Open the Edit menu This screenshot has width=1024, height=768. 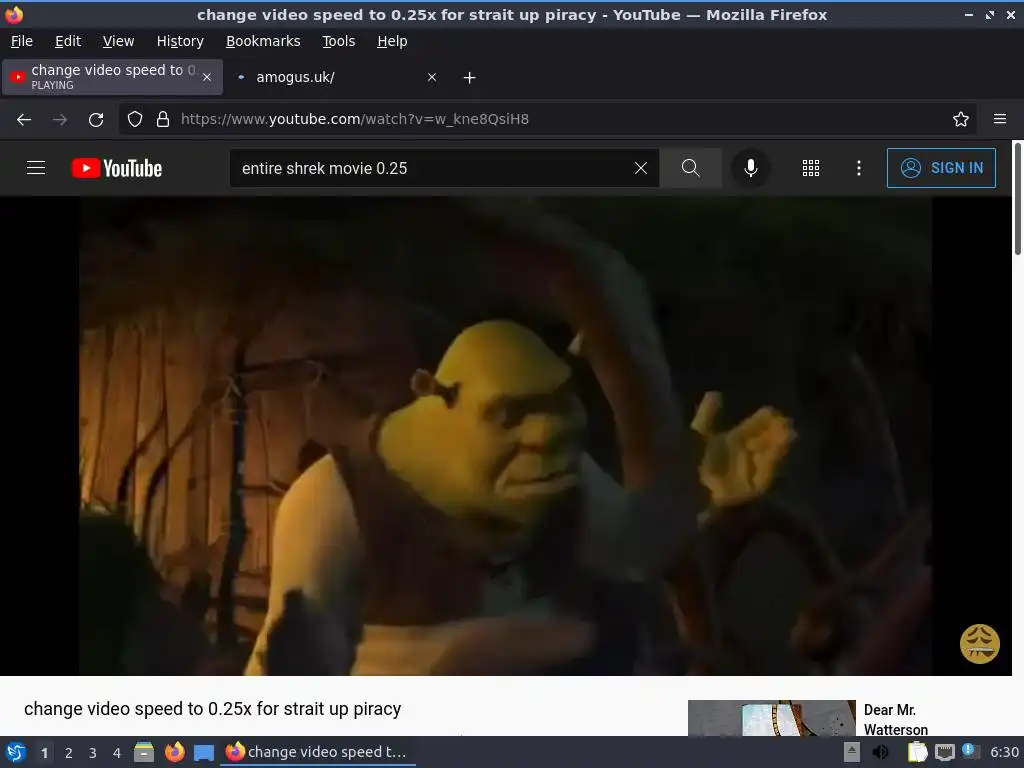(68, 41)
